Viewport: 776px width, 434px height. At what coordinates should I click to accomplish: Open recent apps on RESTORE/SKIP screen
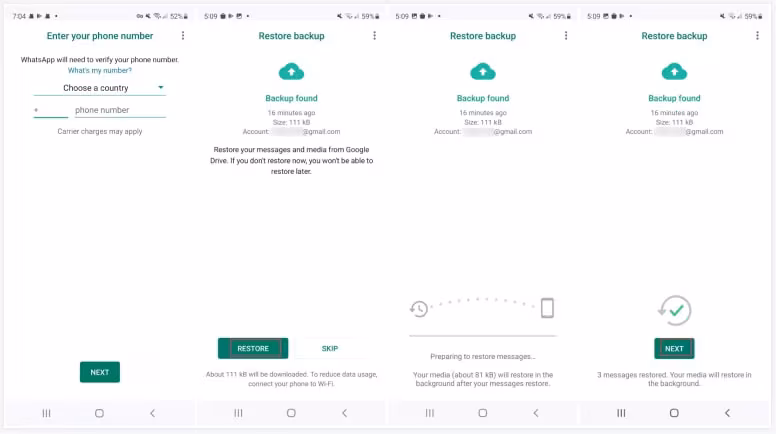point(238,413)
